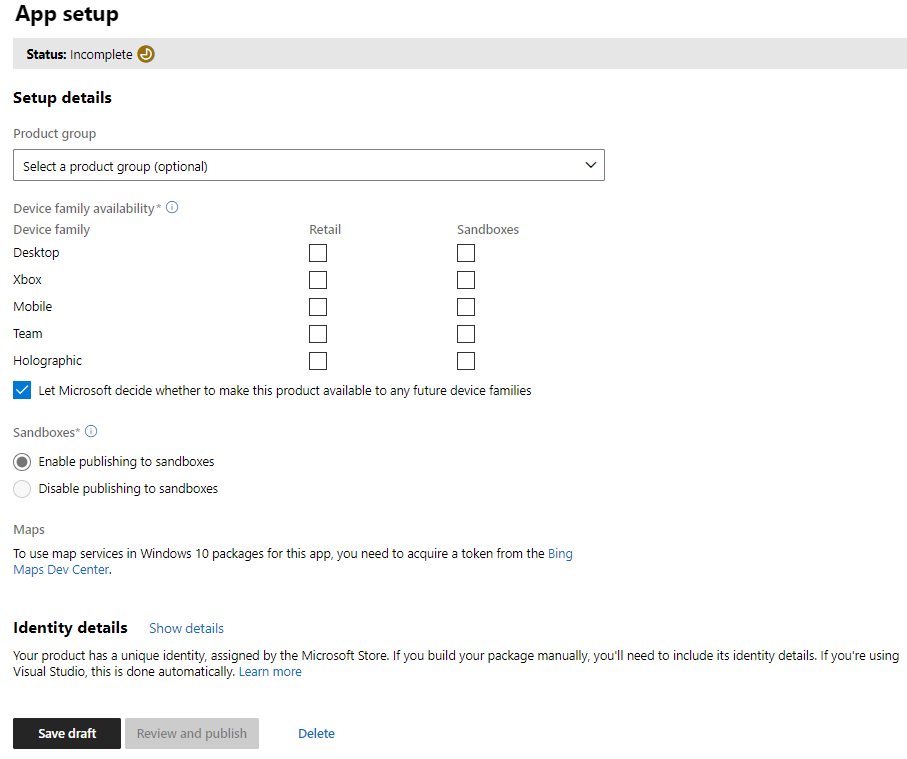Check Desktop Retail checkbox
This screenshot has height=759, width=907.
pos(318,253)
